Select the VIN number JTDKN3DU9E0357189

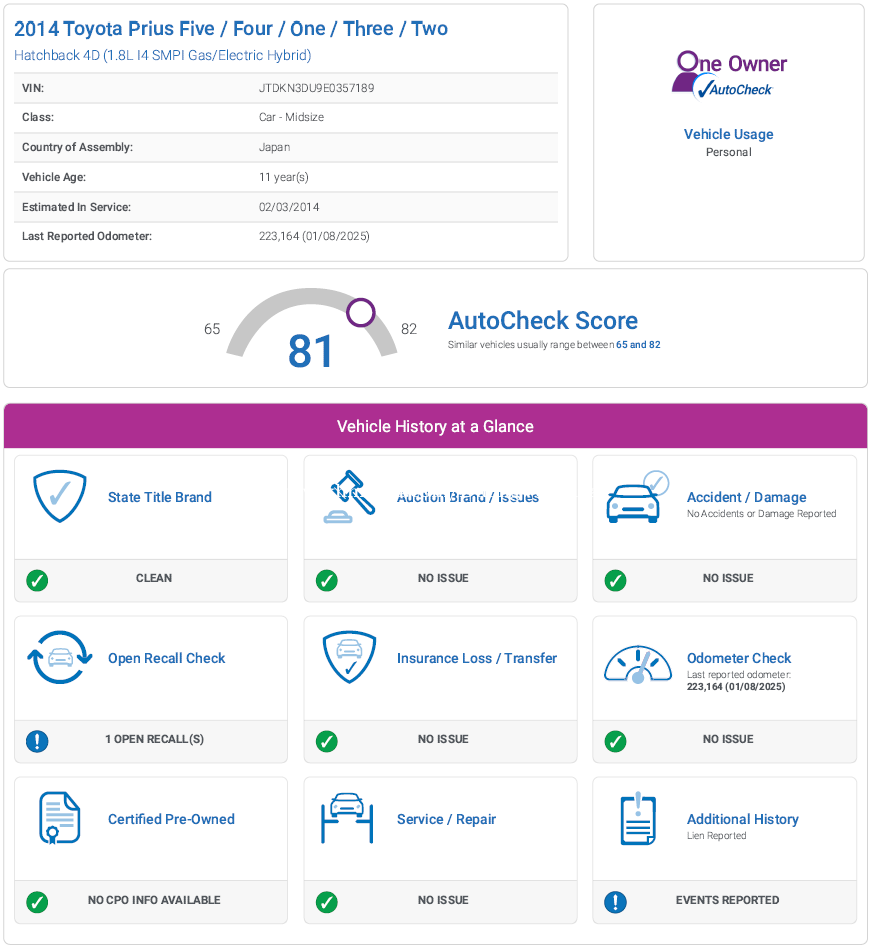[x=317, y=88]
